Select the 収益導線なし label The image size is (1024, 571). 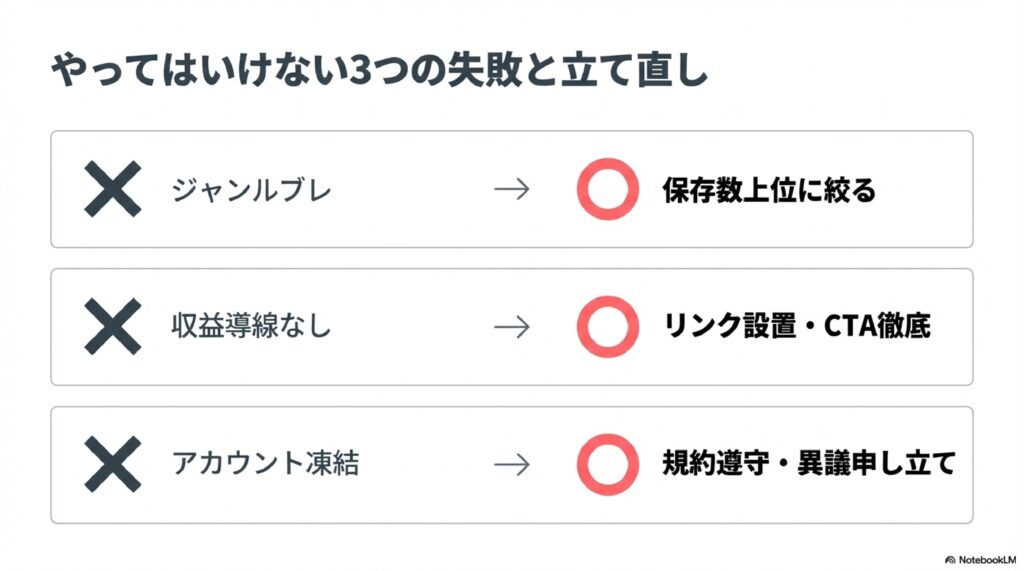250,327
